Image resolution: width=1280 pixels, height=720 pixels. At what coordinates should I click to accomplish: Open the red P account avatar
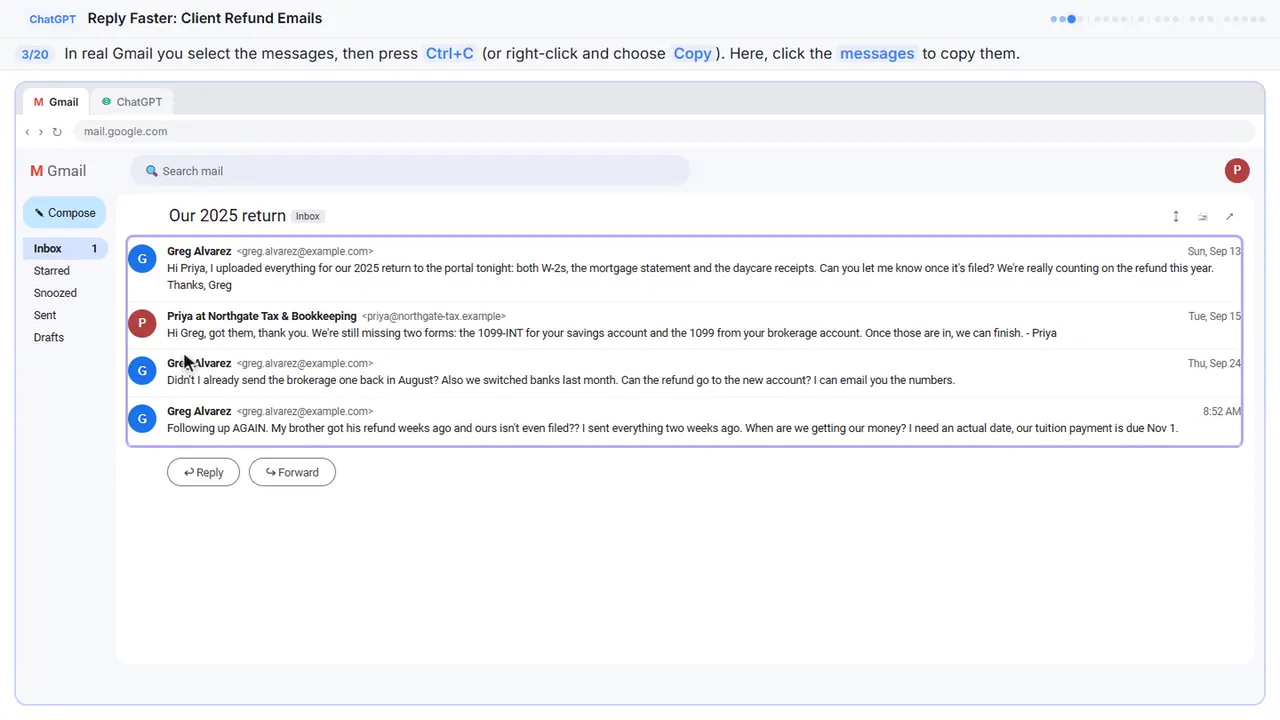pos(1237,170)
